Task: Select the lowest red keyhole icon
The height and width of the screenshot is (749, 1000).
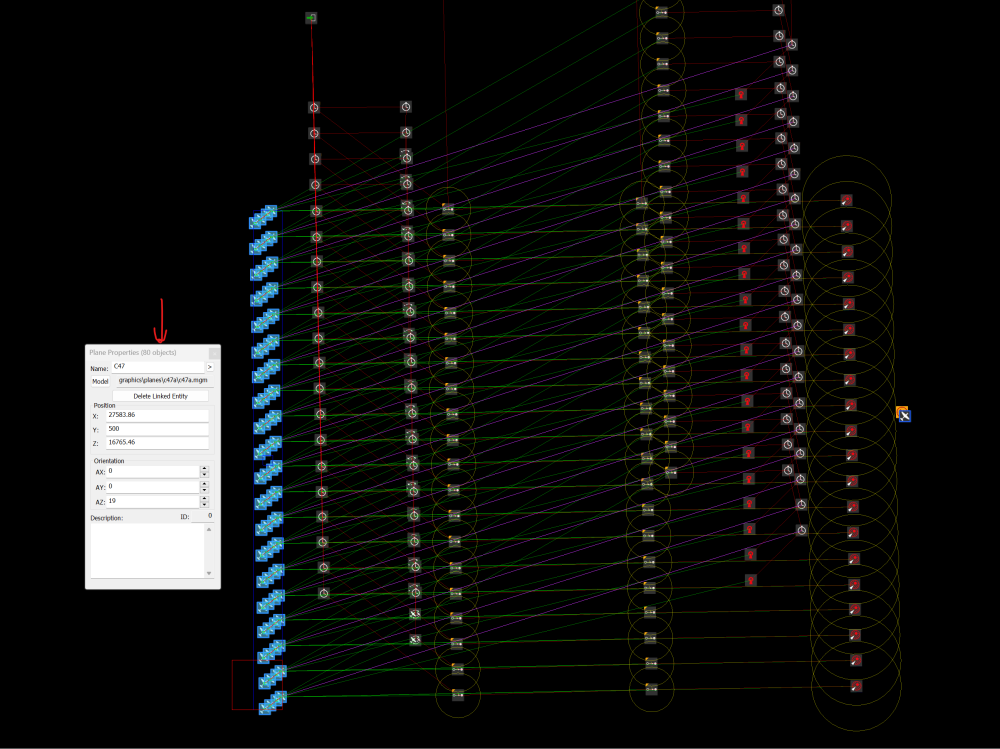Action: (750, 580)
